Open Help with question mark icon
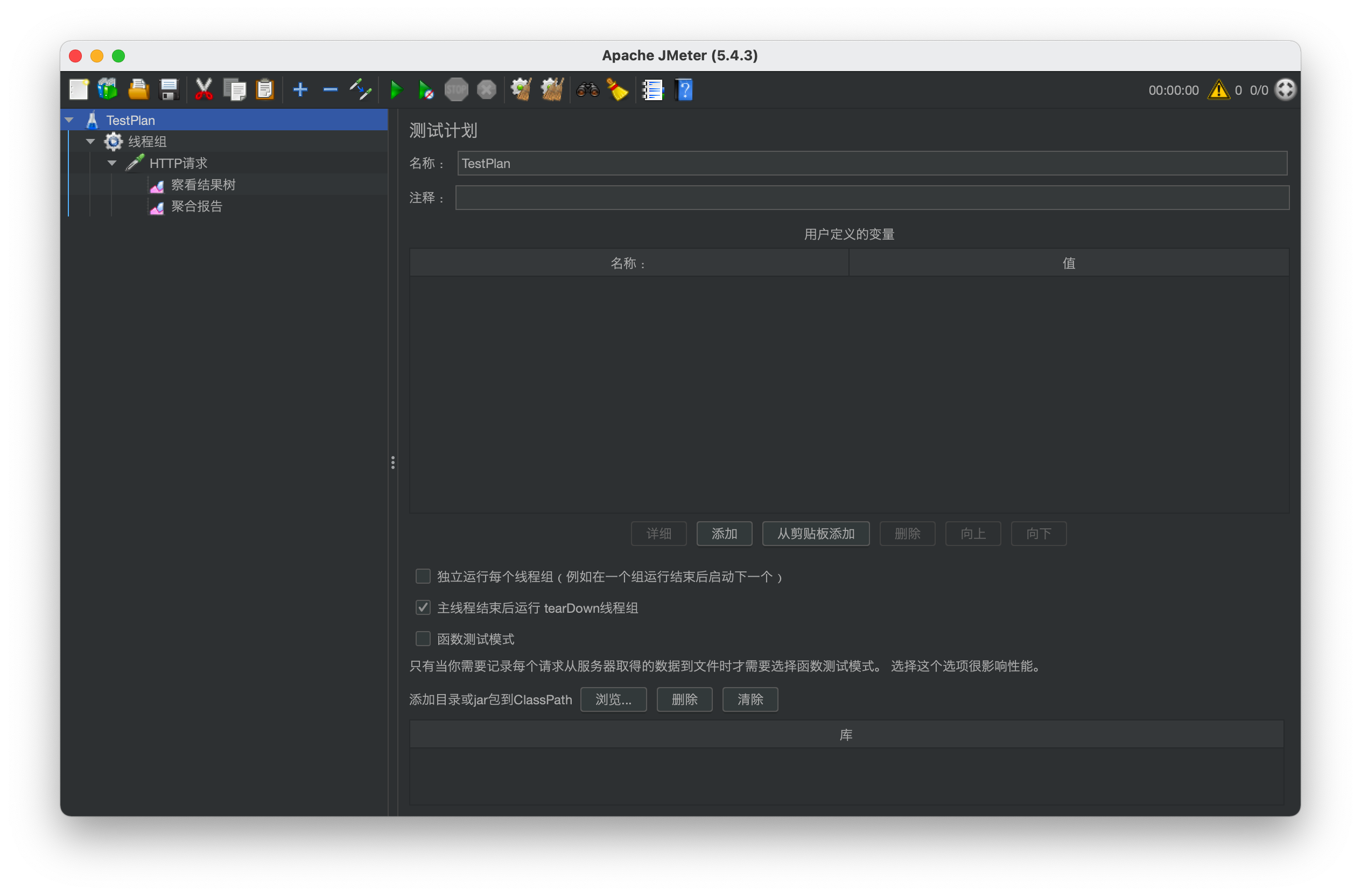This screenshot has width=1361, height=896. 684,90
